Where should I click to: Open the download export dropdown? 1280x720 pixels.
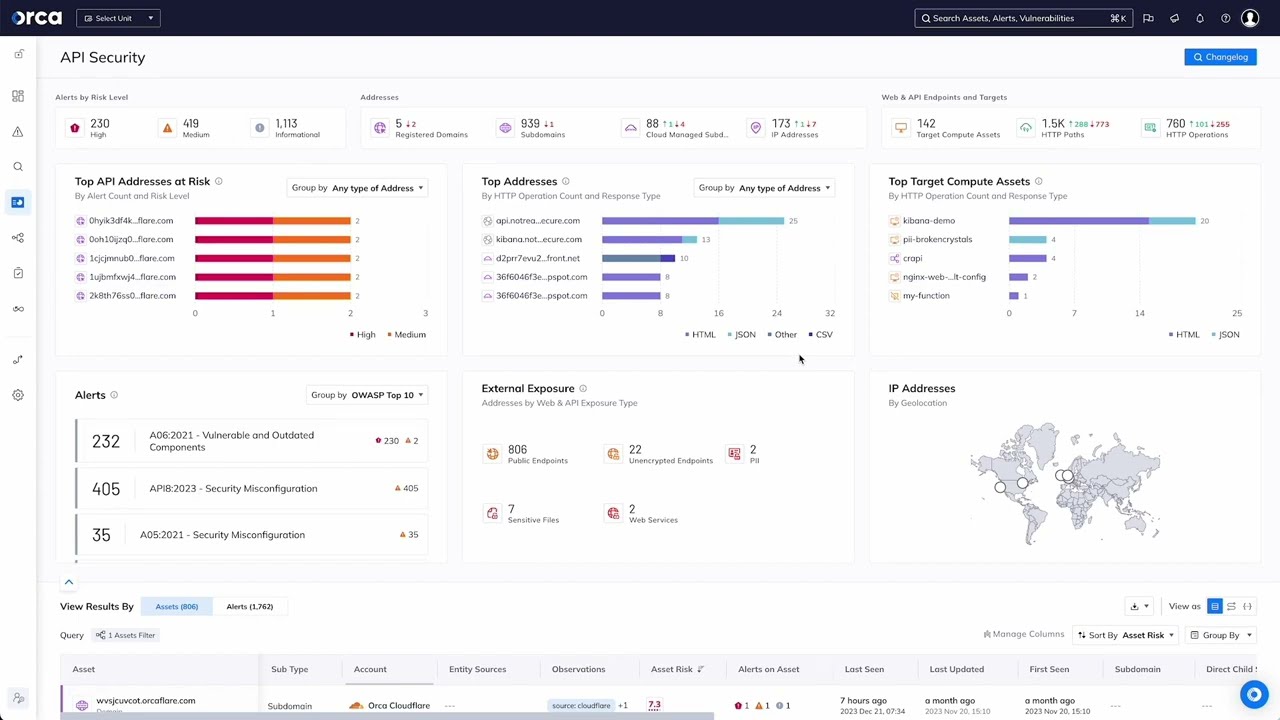1138,606
